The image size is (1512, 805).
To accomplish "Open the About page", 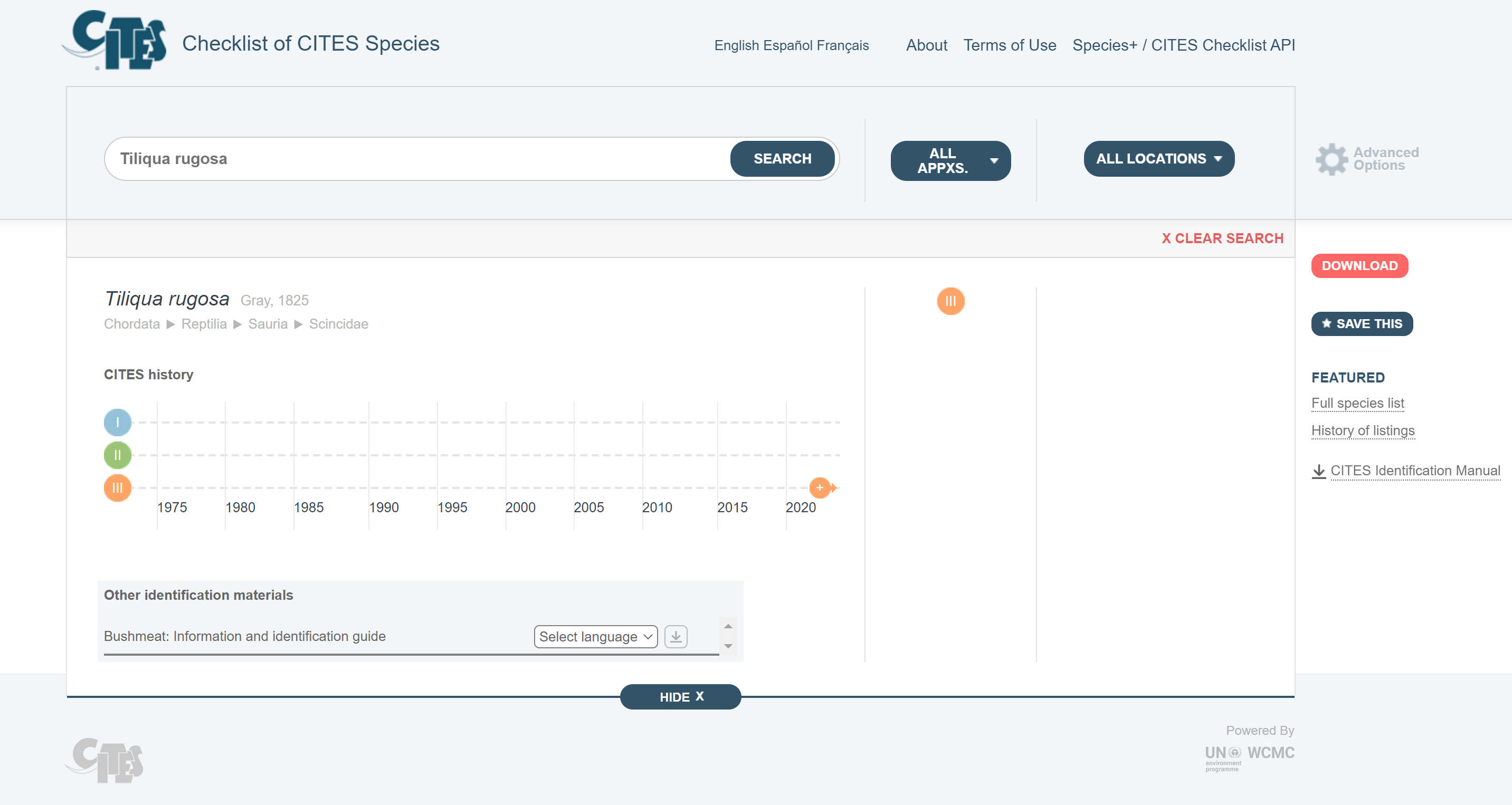I will pos(926,45).
